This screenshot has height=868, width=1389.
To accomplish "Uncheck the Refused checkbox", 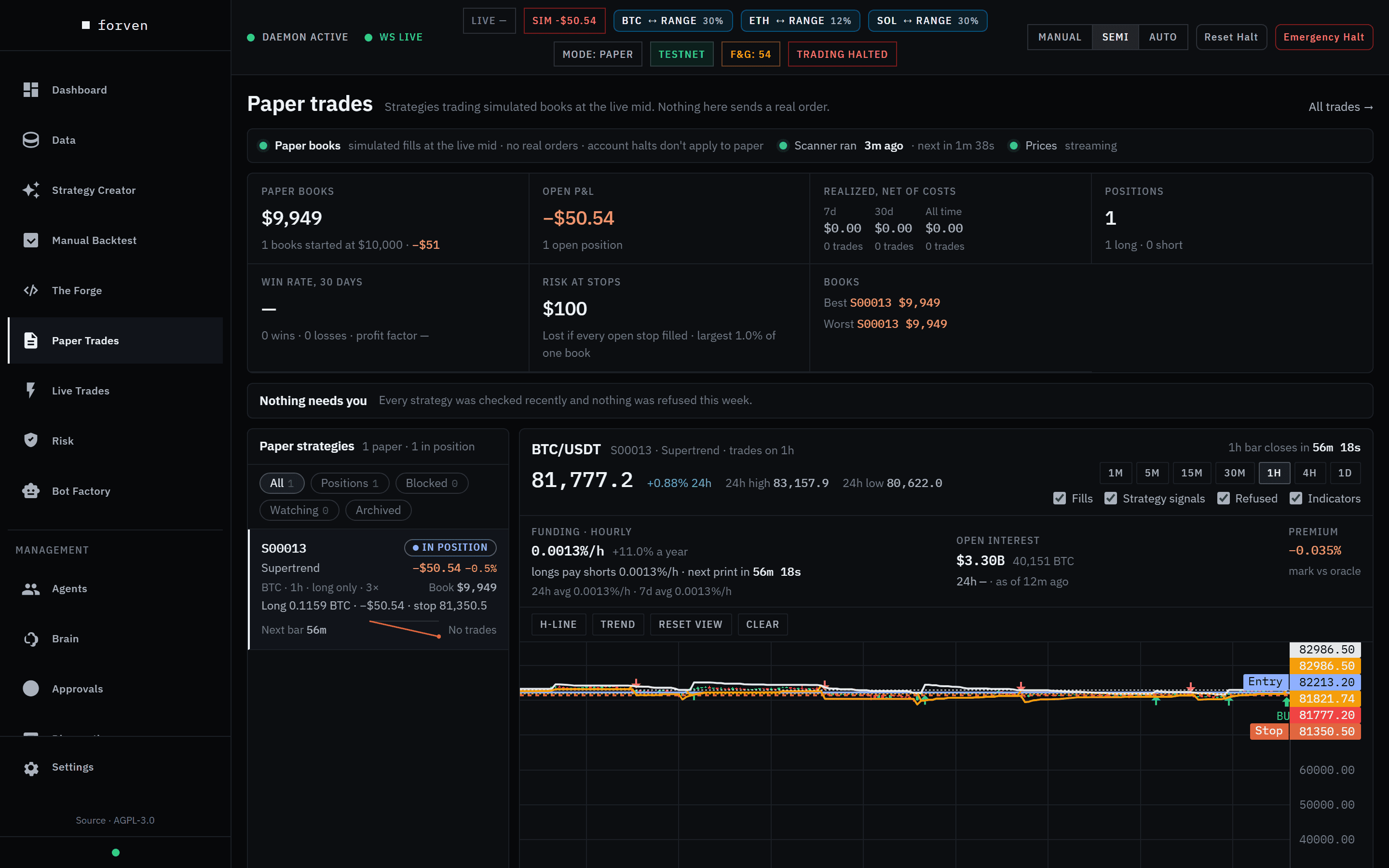I will click(x=1223, y=498).
